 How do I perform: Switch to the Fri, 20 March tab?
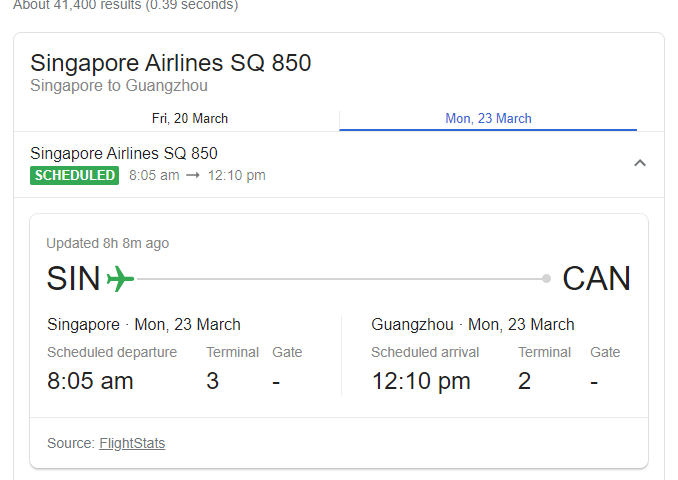190,118
